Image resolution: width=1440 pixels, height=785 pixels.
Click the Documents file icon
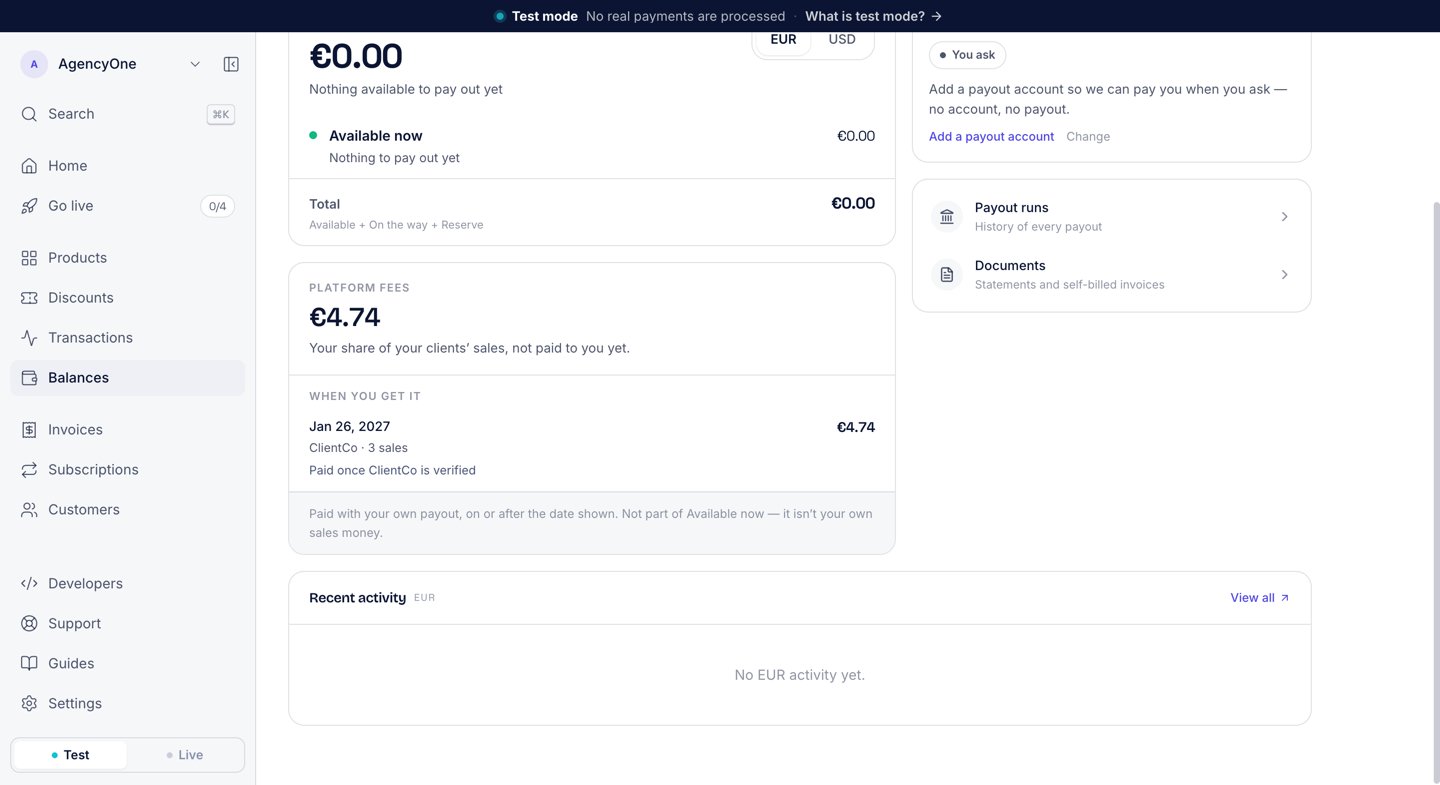tap(947, 274)
